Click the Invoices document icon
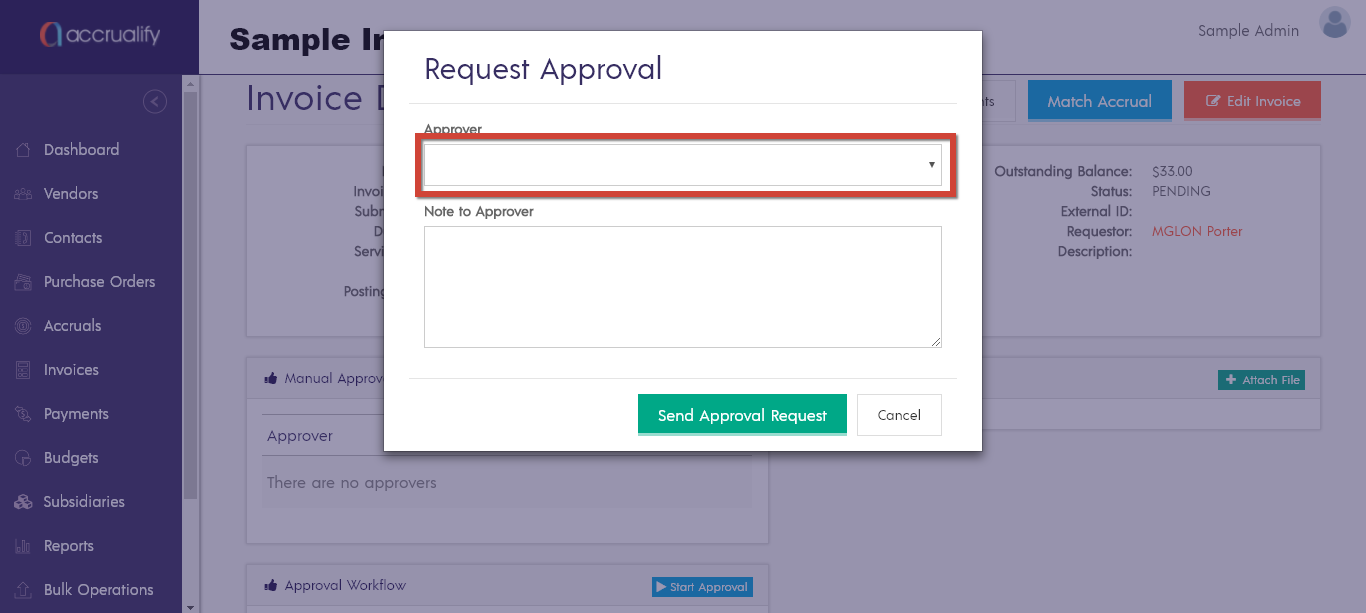This screenshot has height=613, width=1366. click(24, 370)
